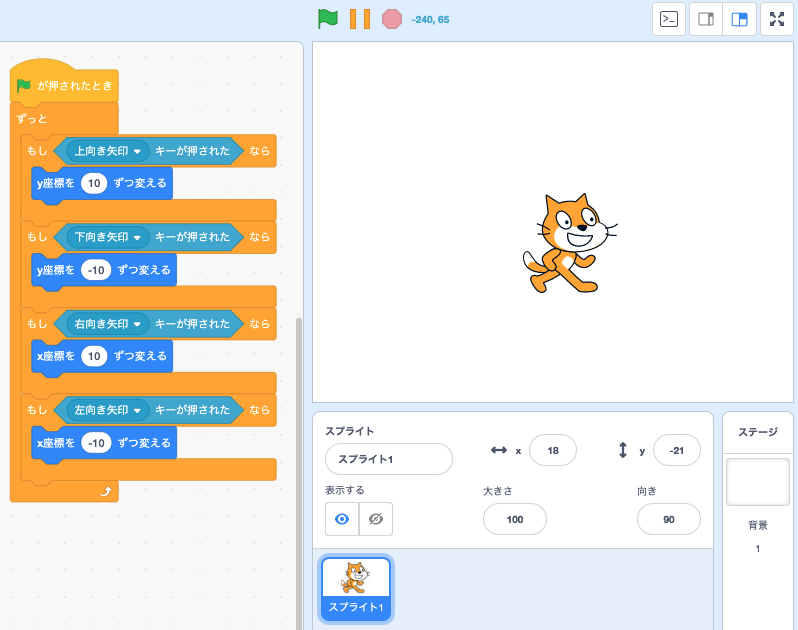Viewport: 798px width, 630px height.
Task: Select the stage backdrop thumbnail
Action: point(757,482)
